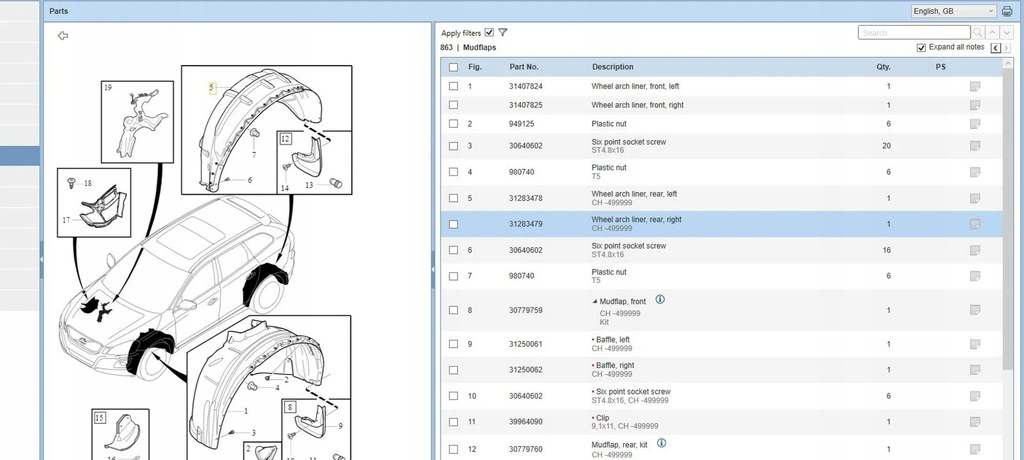Click callout number 5 in diagram

point(212,88)
